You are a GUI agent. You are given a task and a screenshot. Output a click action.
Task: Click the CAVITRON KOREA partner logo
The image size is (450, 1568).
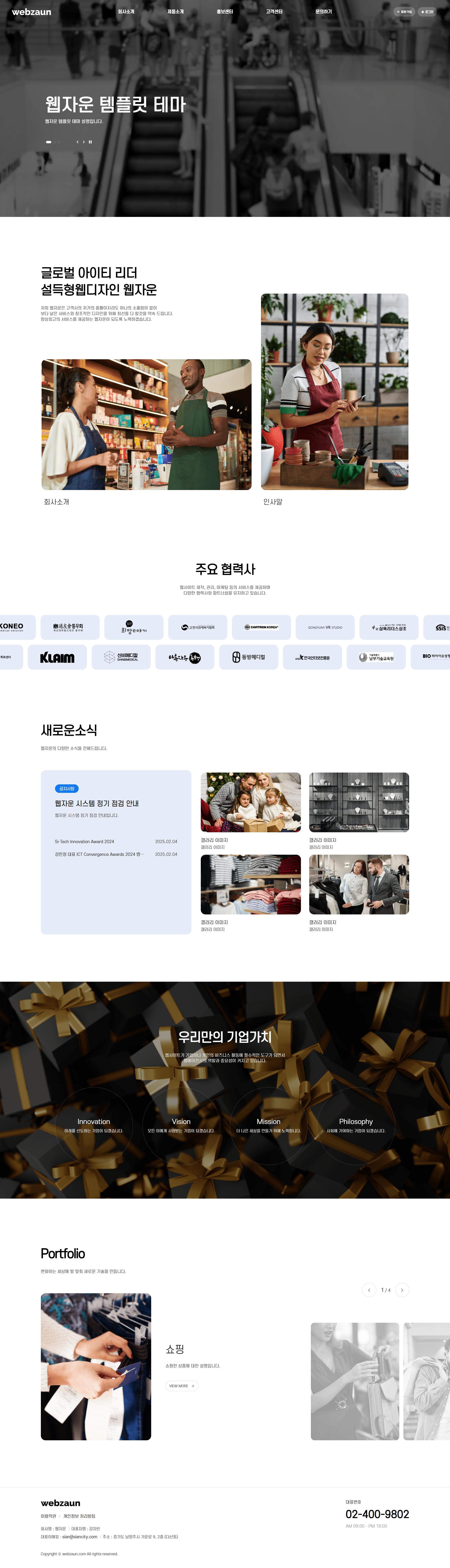point(261,627)
